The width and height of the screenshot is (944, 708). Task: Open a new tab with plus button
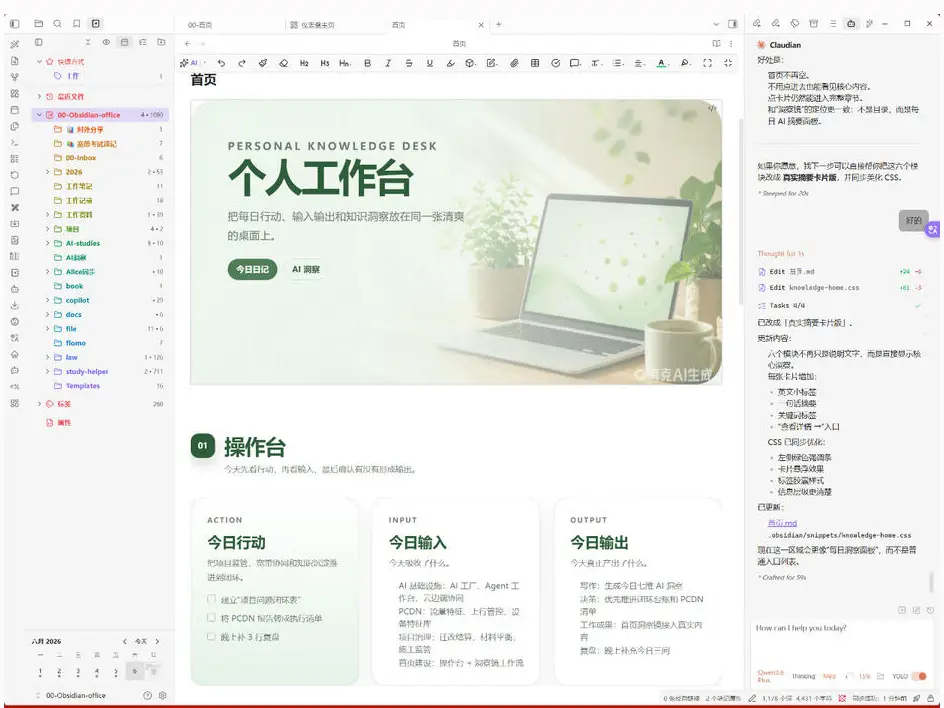point(498,24)
